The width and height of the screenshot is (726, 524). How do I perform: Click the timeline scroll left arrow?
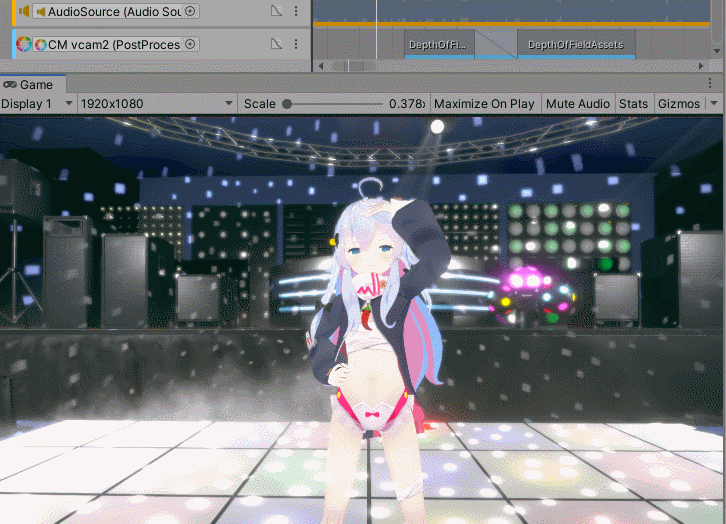tap(321, 66)
